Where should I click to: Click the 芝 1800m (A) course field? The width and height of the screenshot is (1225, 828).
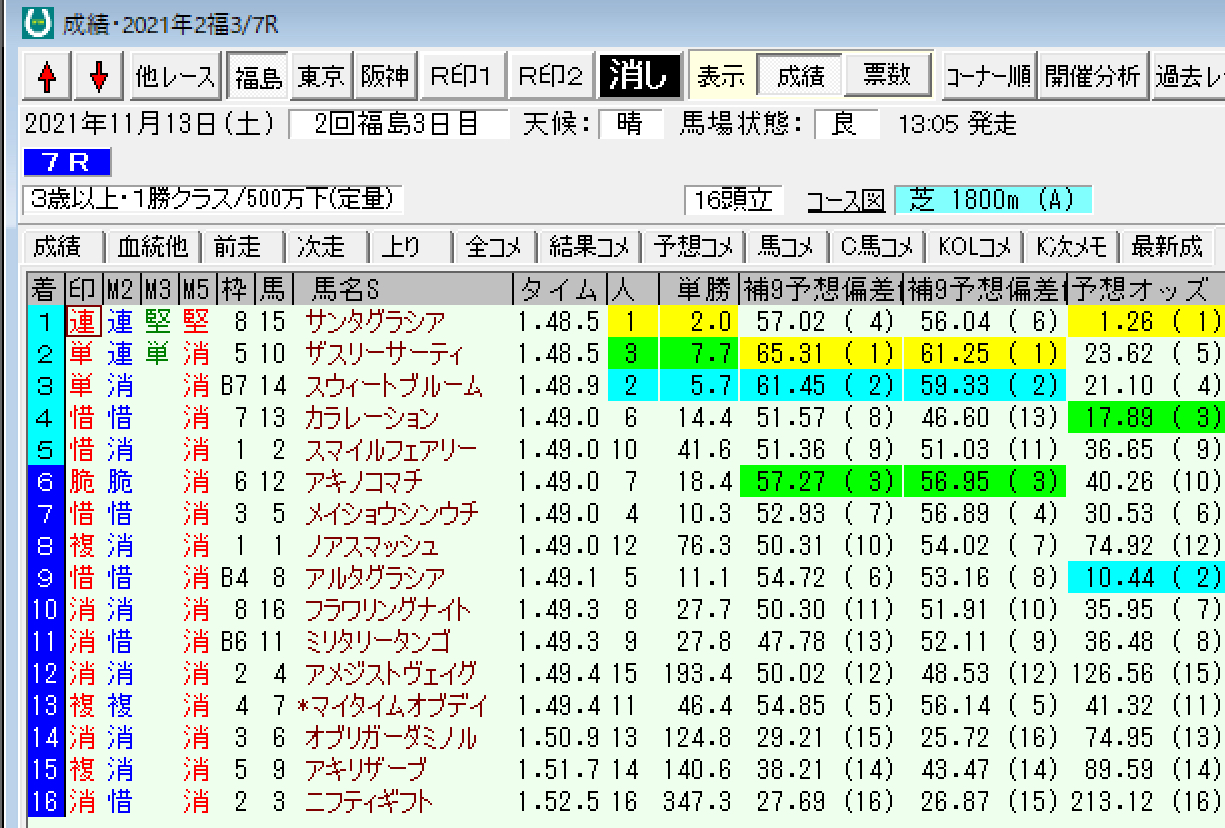(x=993, y=199)
